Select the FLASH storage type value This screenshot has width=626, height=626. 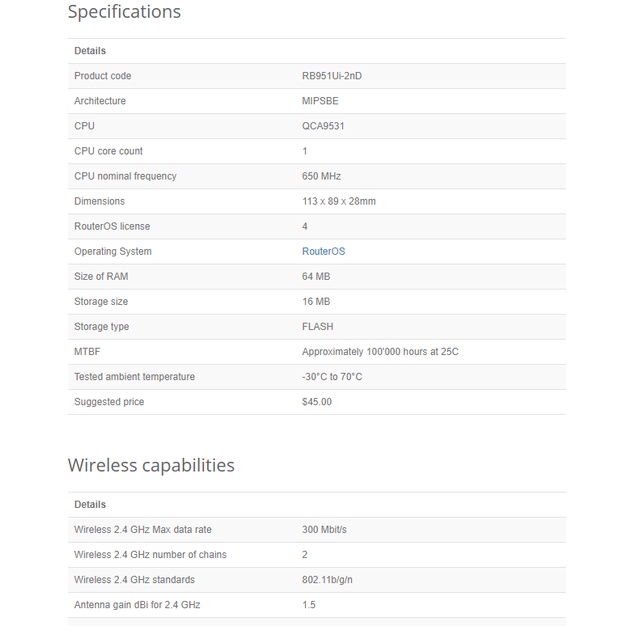pos(318,326)
